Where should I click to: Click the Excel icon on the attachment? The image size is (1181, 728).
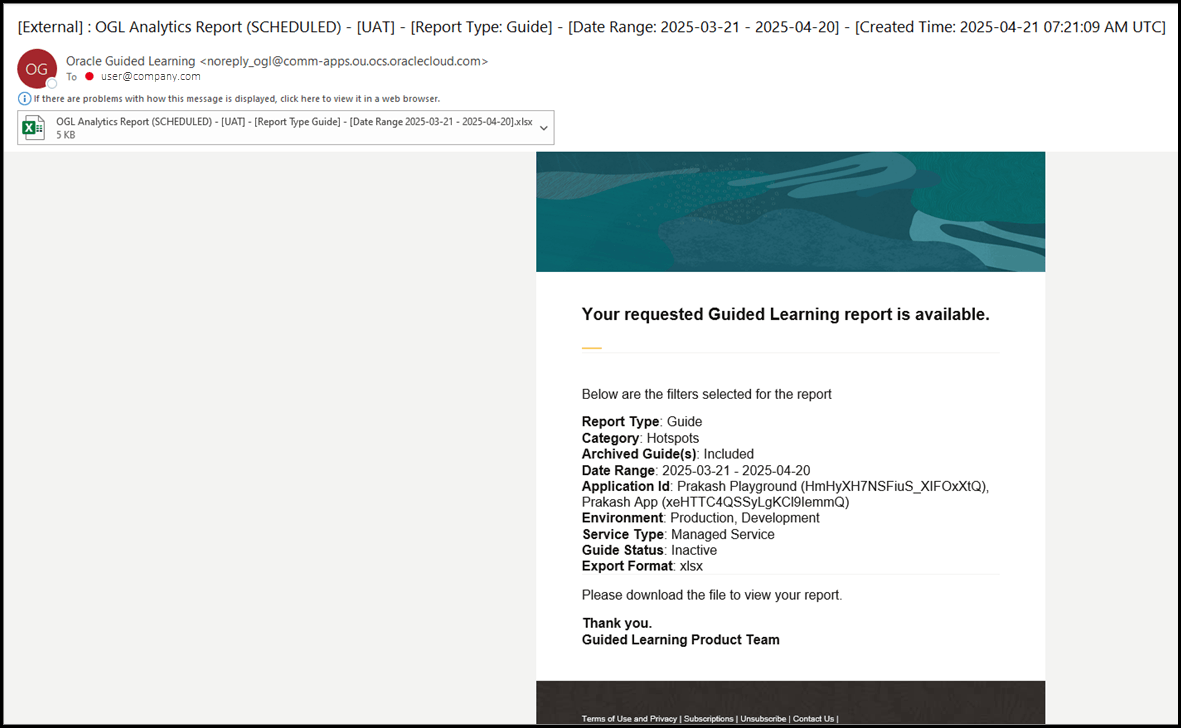33,127
